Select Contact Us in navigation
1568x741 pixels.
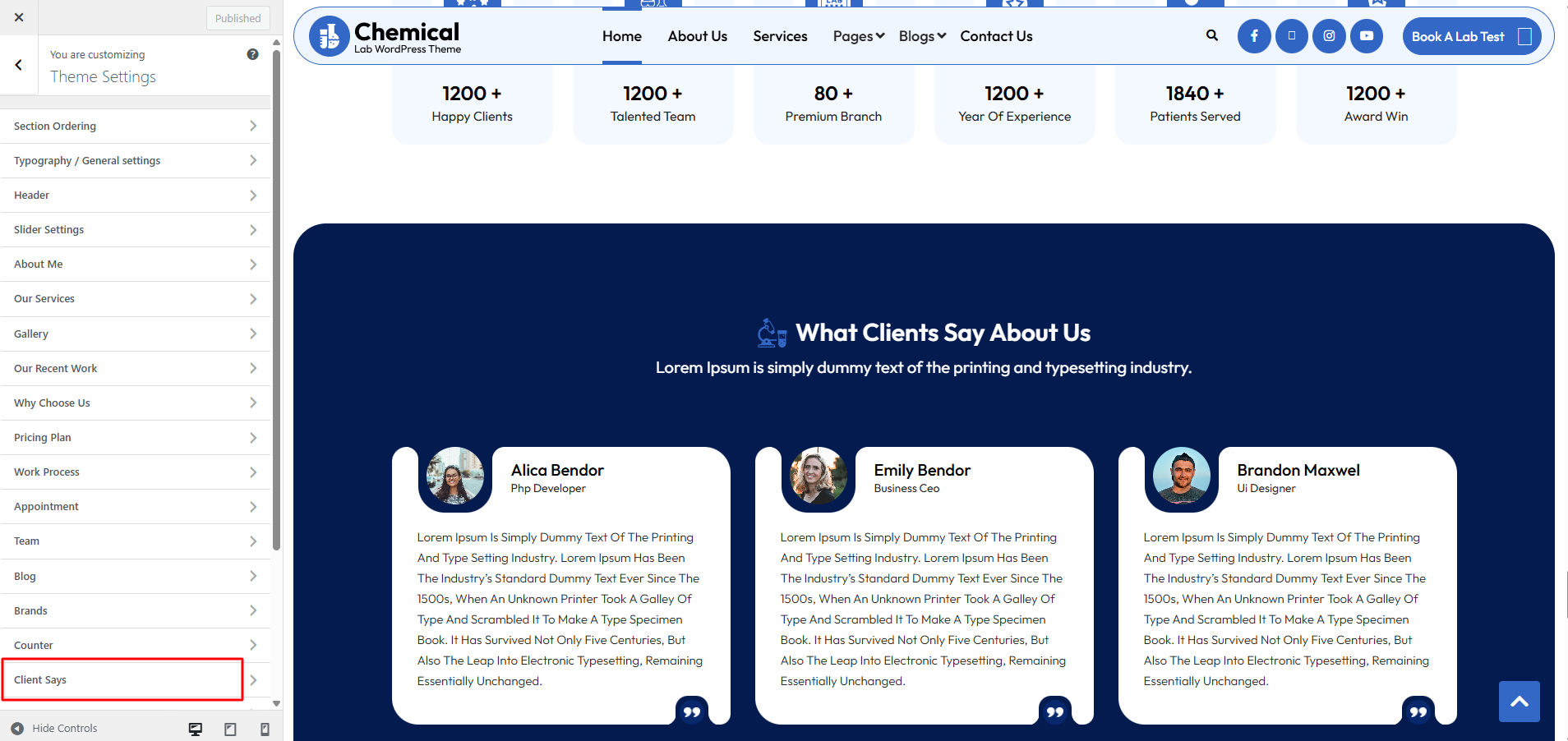(x=996, y=36)
